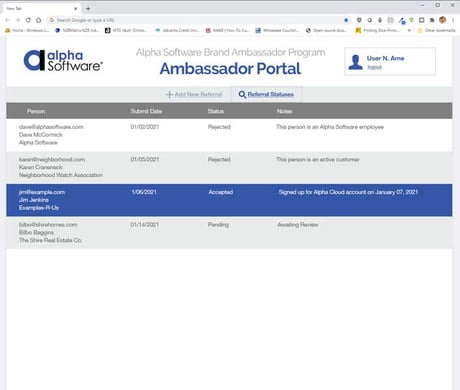Expand the bookmarks overflow chevron
The width and height of the screenshot is (460, 390).
pos(409,30)
